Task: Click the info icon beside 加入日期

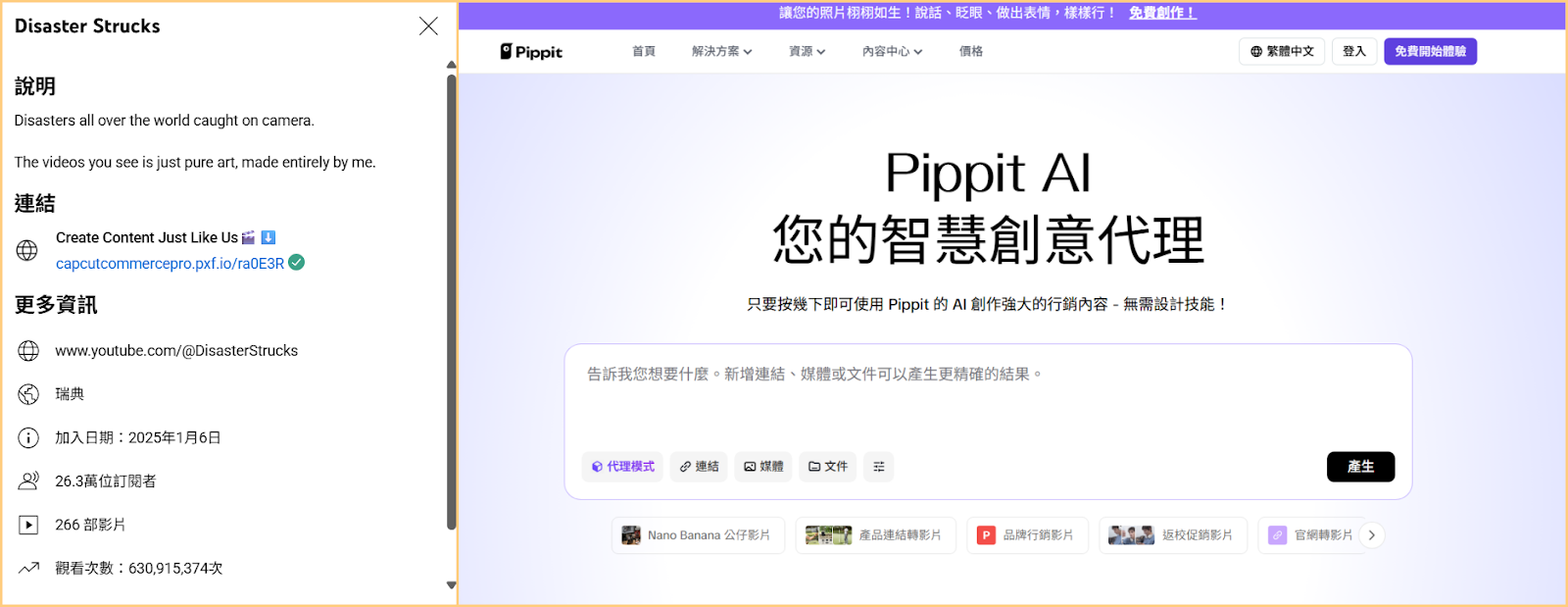Action: click(28, 437)
